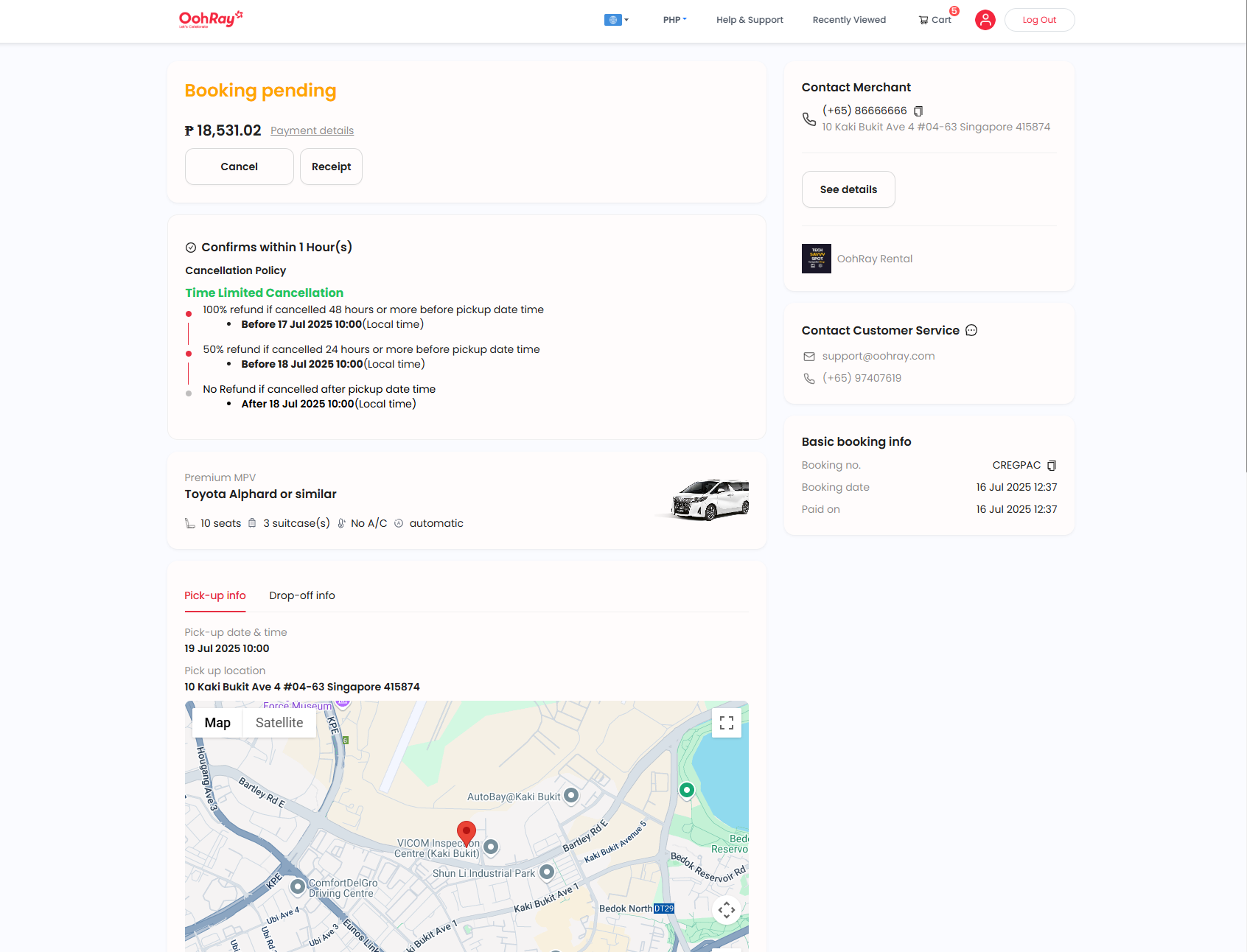
Task: Click the red pickup location marker
Action: 466,831
